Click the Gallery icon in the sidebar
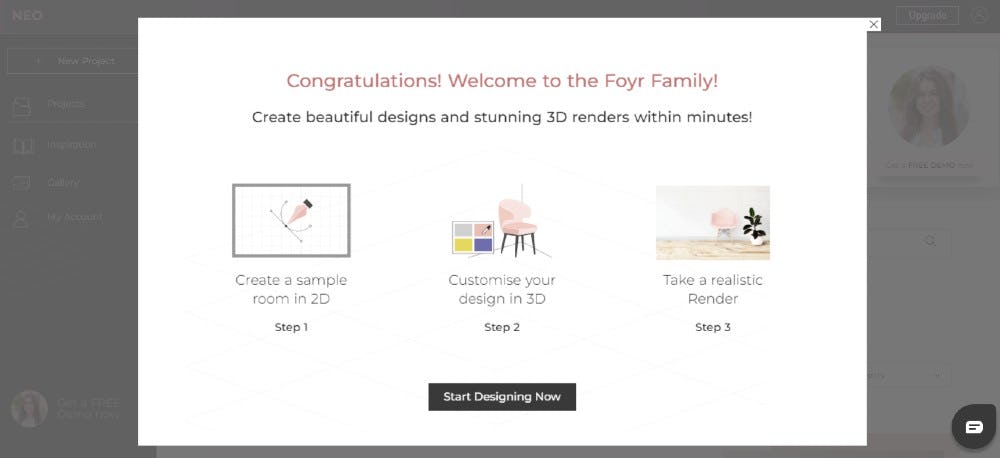Image resolution: width=1000 pixels, height=458 pixels. pyautogui.click(x=23, y=183)
